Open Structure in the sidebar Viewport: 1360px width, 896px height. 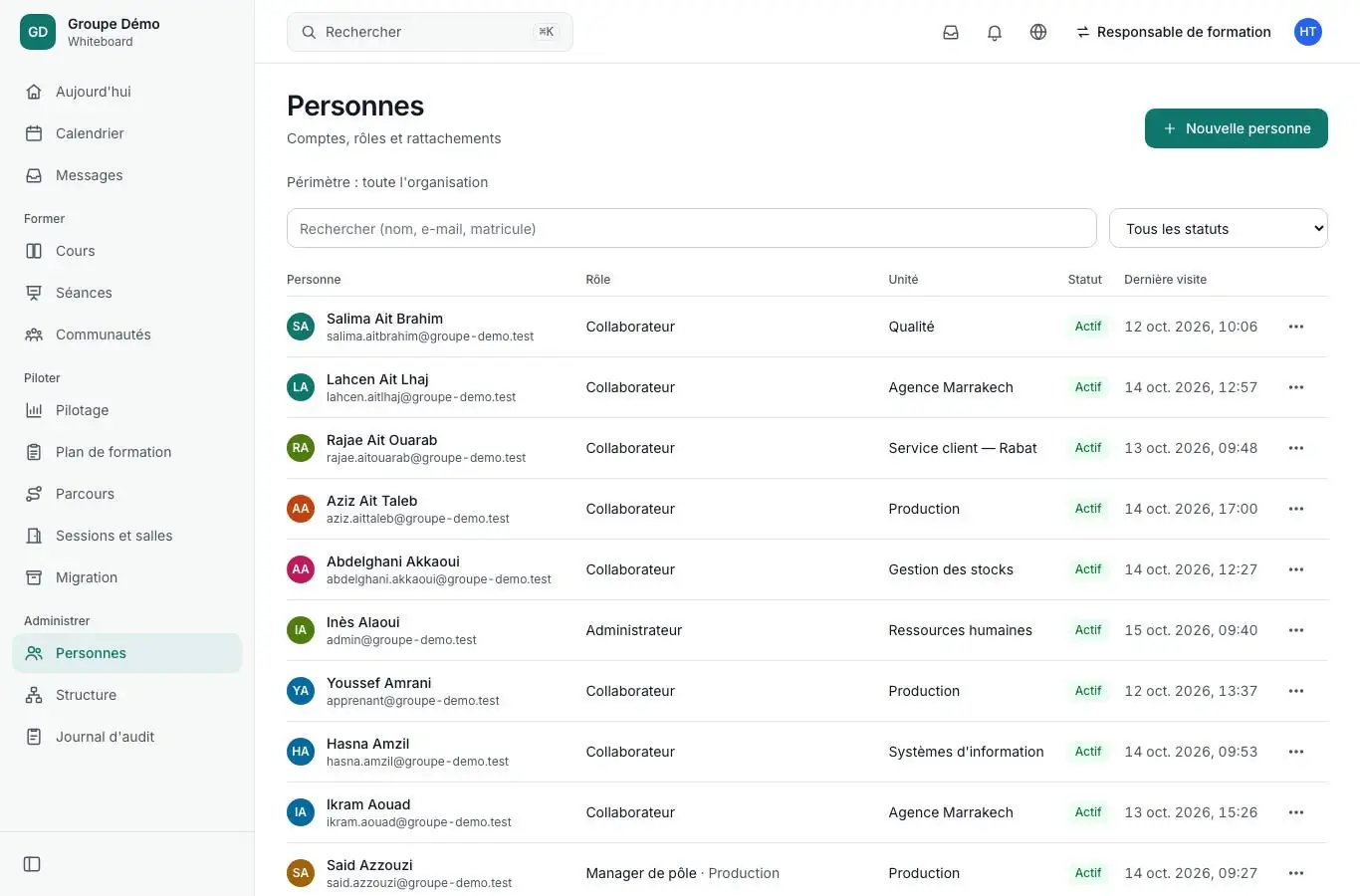point(127,695)
